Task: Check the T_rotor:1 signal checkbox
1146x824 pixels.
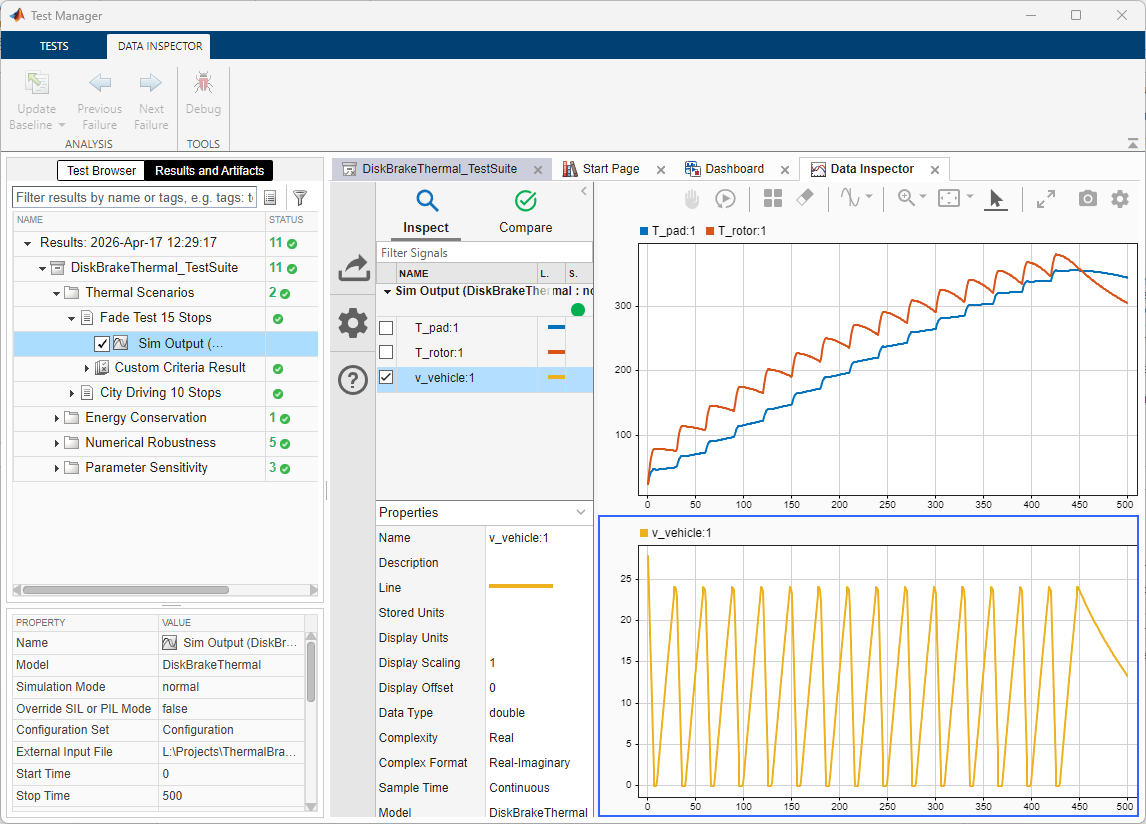Action: tap(386, 353)
